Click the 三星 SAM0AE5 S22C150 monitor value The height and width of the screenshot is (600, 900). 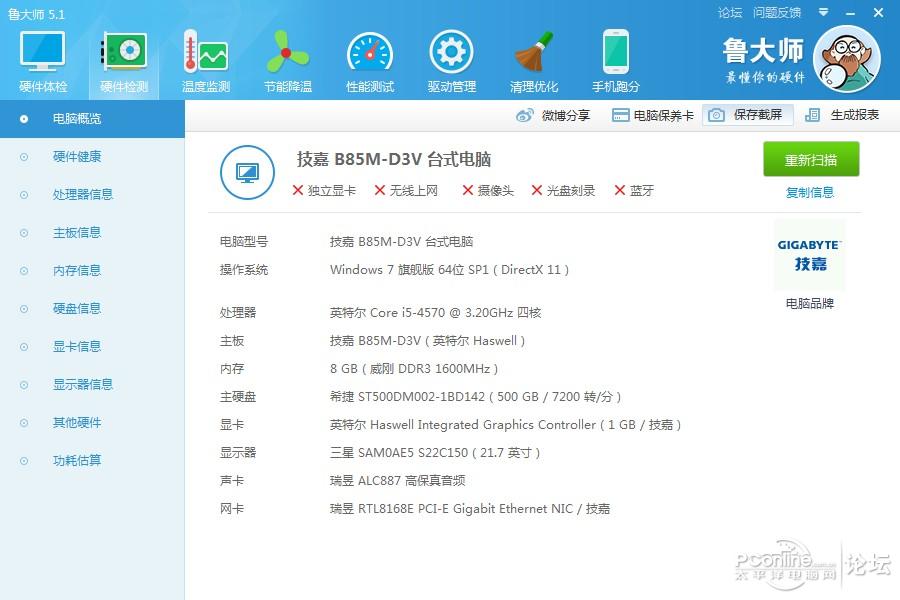[x=435, y=453]
